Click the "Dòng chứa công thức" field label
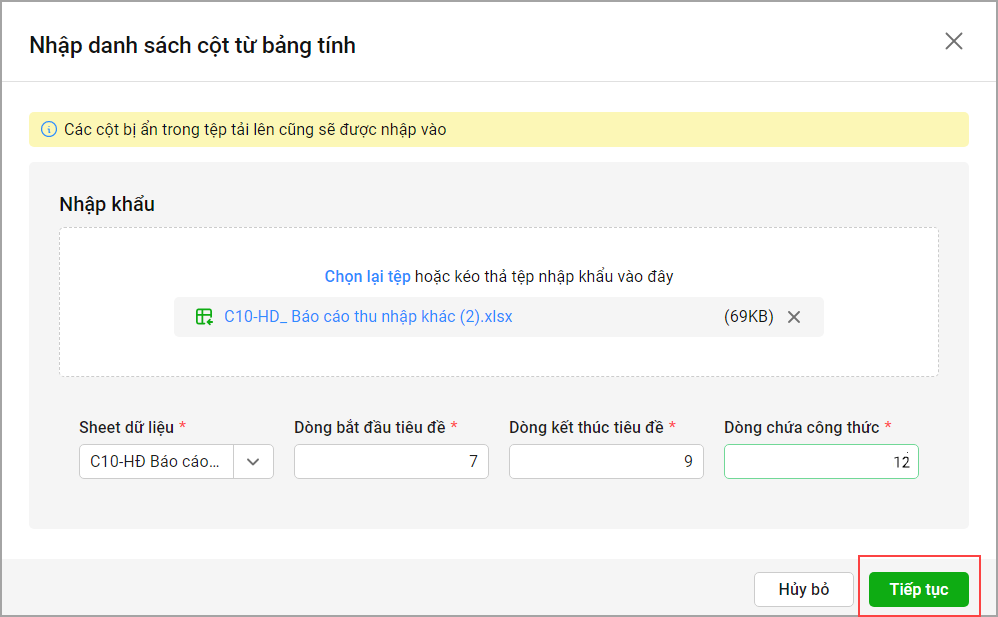Screen dimensions: 998x617 (x=801, y=427)
